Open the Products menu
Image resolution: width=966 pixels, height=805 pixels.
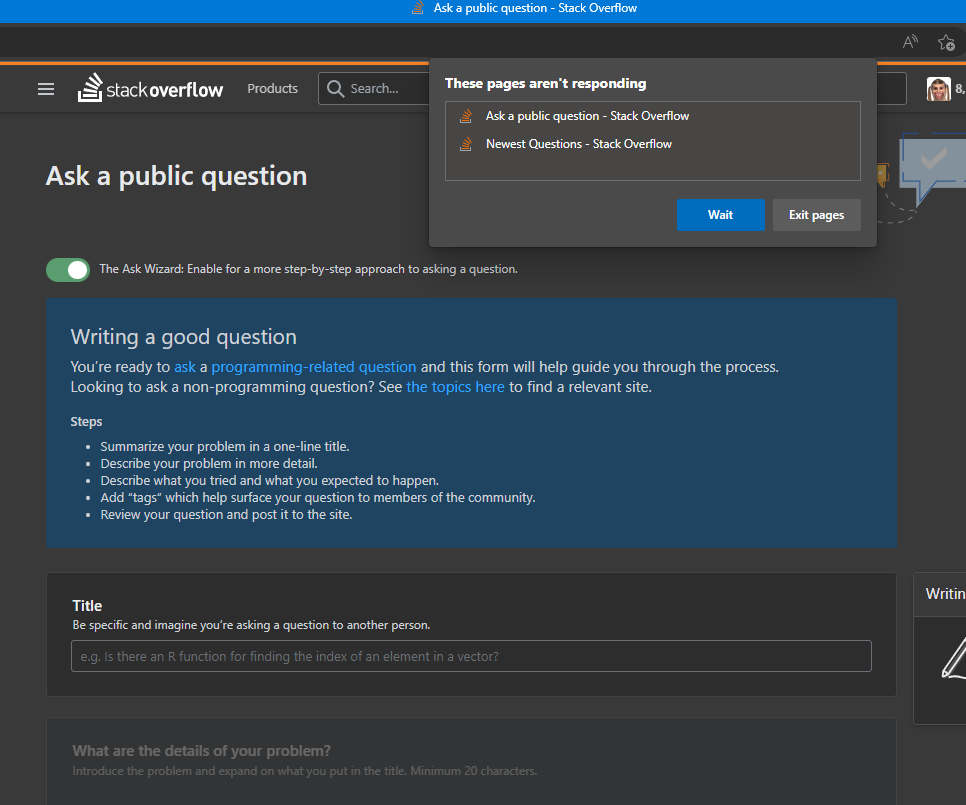pyautogui.click(x=272, y=89)
